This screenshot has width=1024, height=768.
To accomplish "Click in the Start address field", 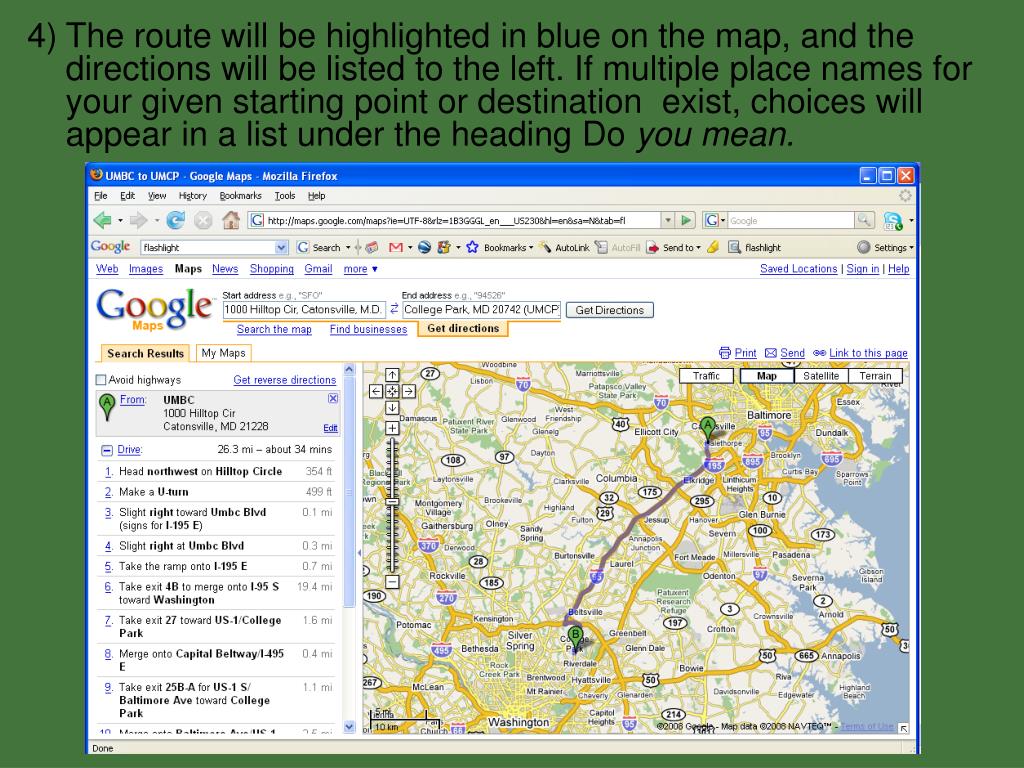I will (x=304, y=309).
